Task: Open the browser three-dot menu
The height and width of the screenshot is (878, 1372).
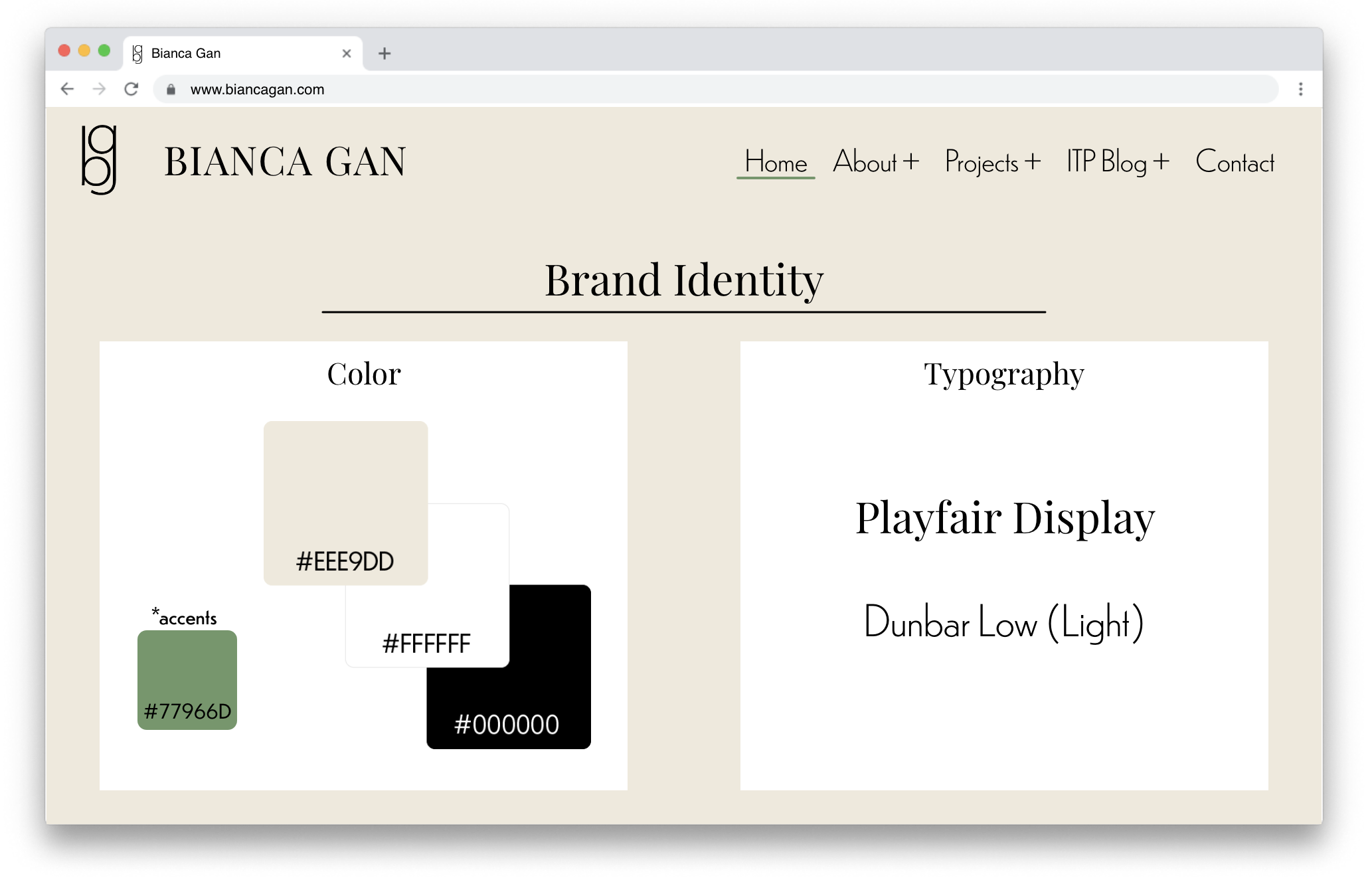Action: [x=1300, y=89]
